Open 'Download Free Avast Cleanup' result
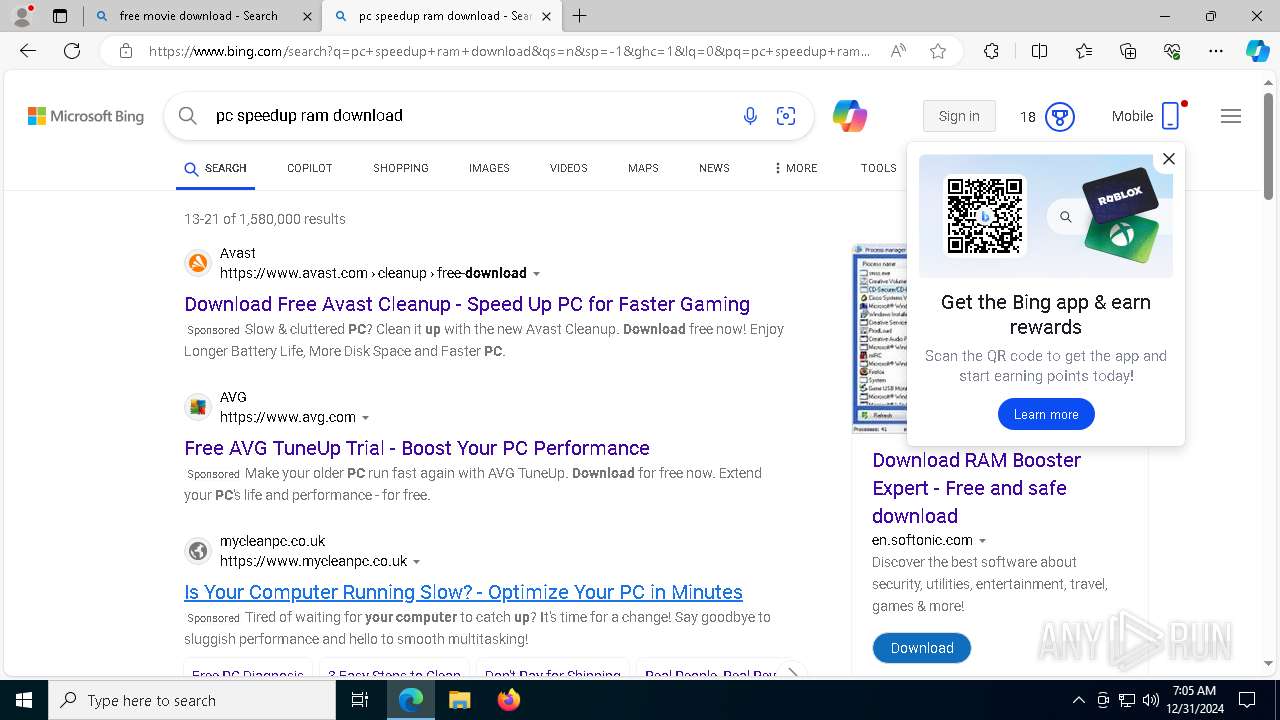This screenshot has width=1280, height=720. [x=467, y=304]
